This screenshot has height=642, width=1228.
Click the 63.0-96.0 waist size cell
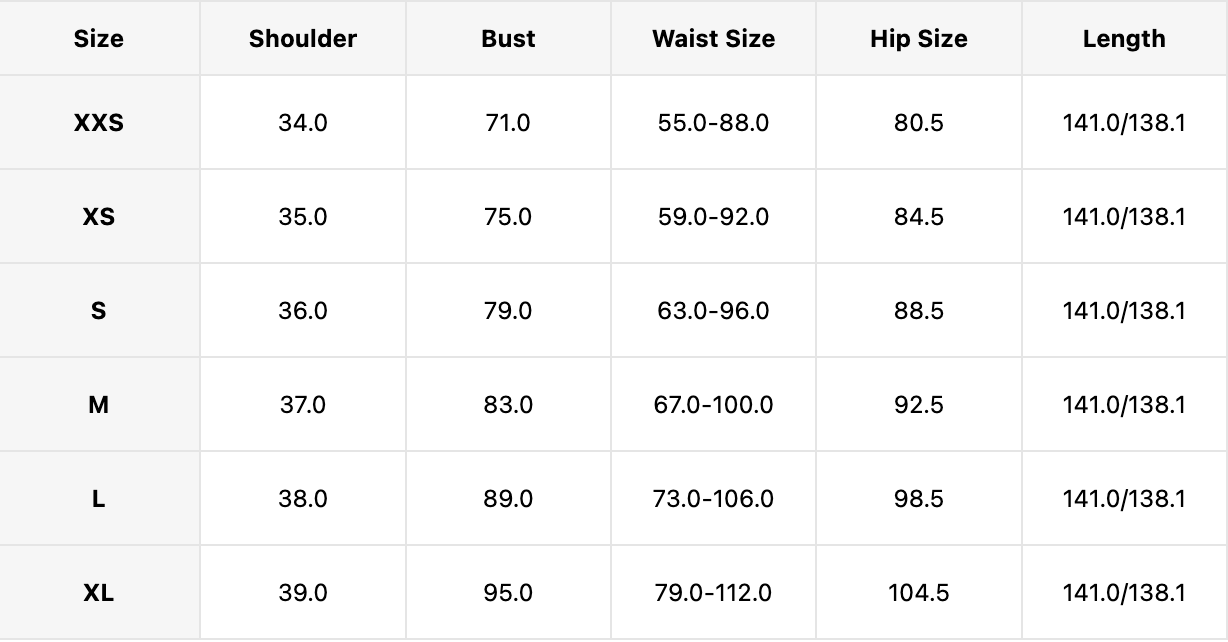pos(713,311)
